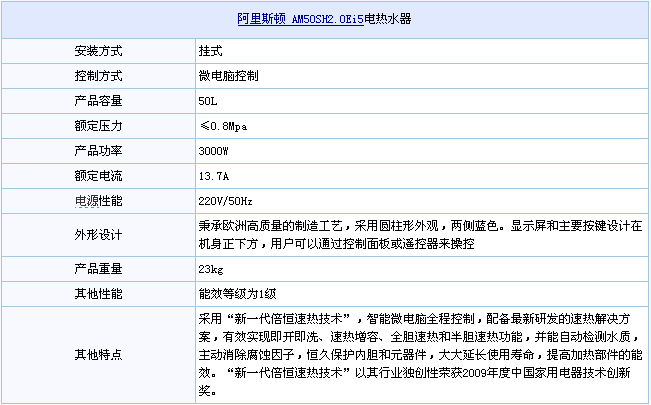The image size is (651, 405).
Task: Click the 额定电流 row label
Action: click(99, 176)
